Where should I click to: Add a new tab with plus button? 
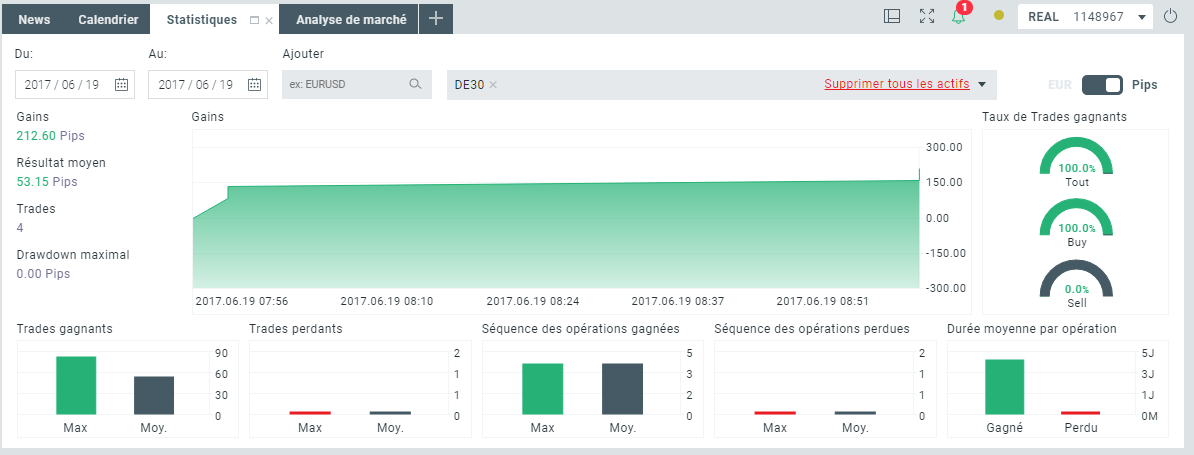tap(436, 19)
